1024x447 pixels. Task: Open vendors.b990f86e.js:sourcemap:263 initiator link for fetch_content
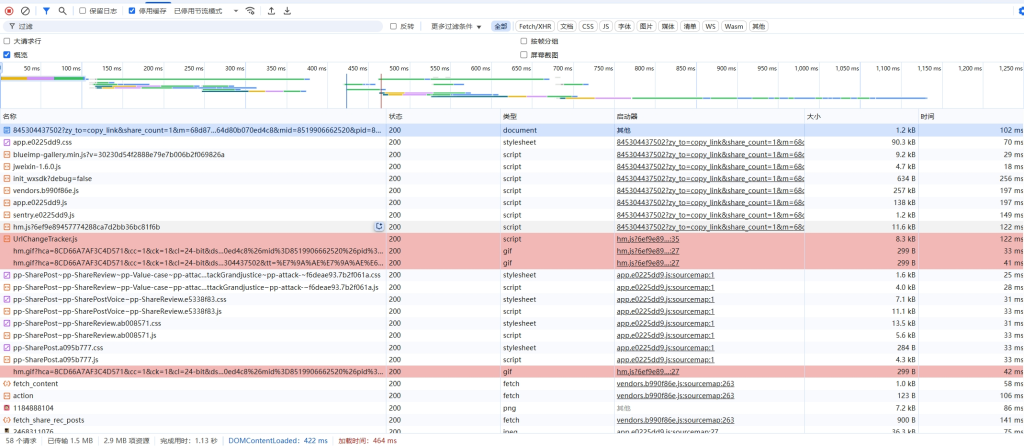[675, 383]
